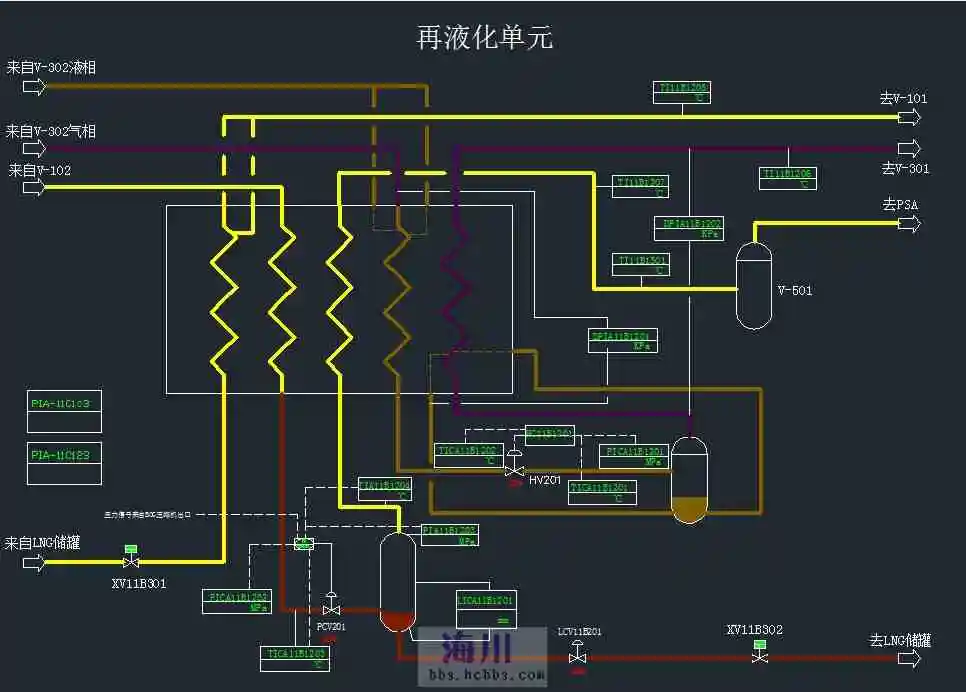Click the V-501 separator vessel

pos(754,286)
